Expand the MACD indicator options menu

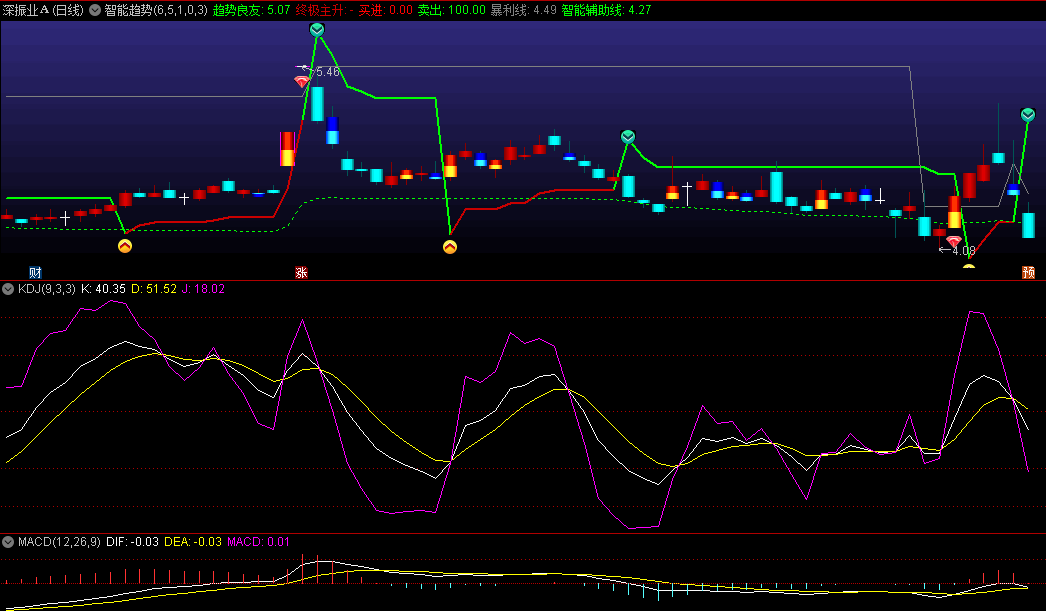9,542
